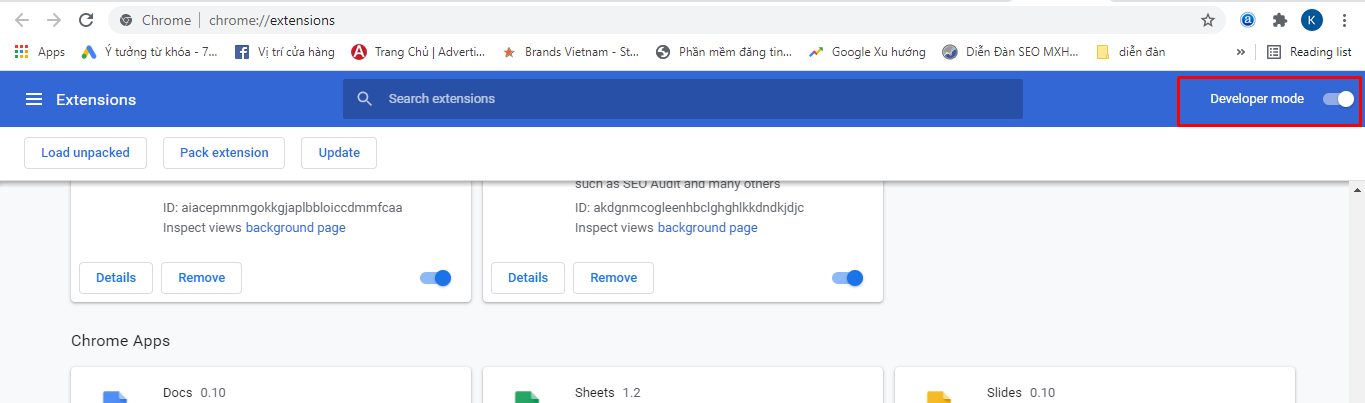1365x403 pixels.
Task: Open the diễn đàn bookmark folder
Action: tap(1130, 52)
